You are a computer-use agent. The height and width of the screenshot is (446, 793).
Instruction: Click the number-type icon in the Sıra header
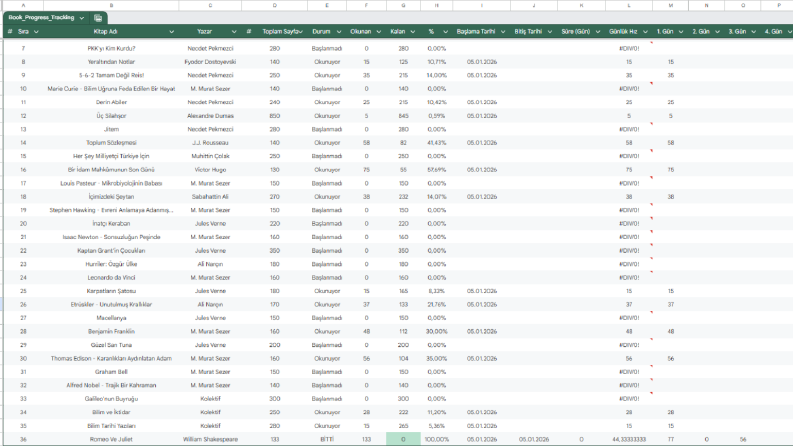(x=10, y=31)
